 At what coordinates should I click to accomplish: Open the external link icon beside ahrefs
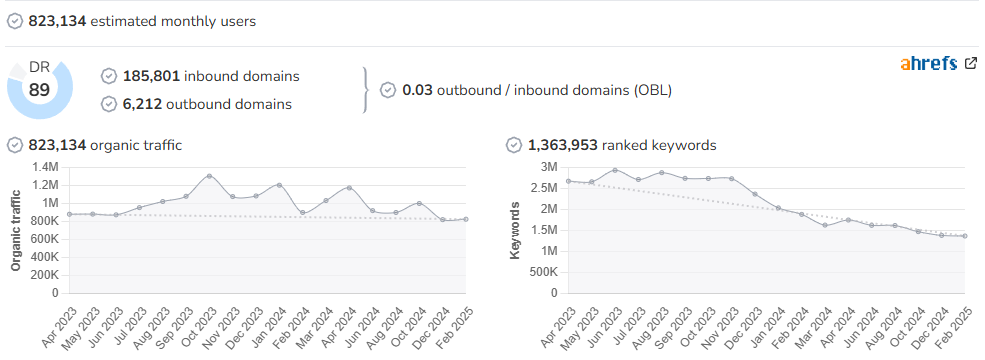(971, 63)
